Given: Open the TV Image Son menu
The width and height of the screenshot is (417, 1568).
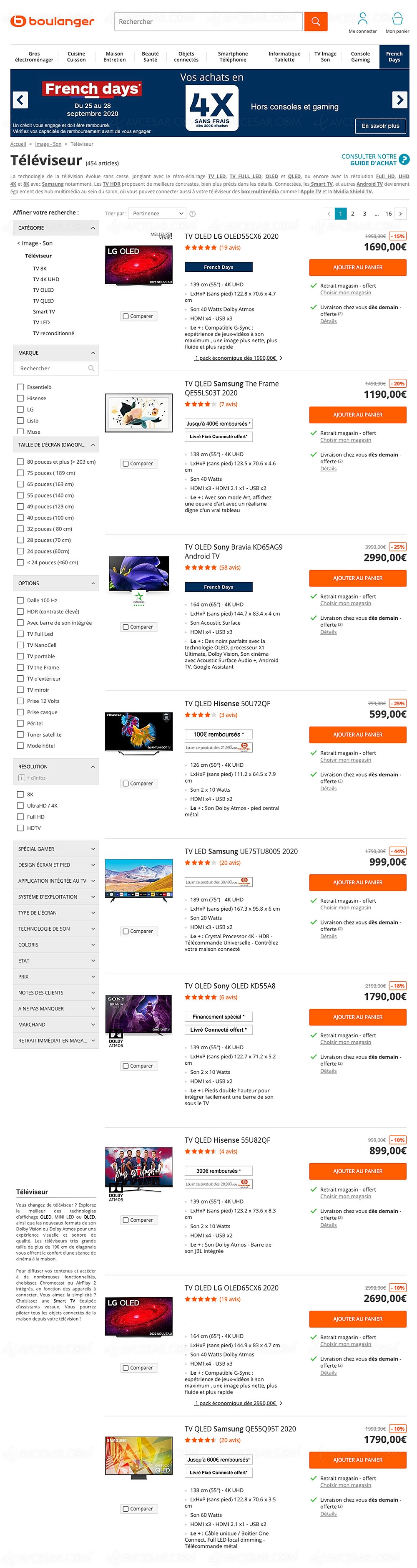Looking at the screenshot, I should (x=325, y=57).
